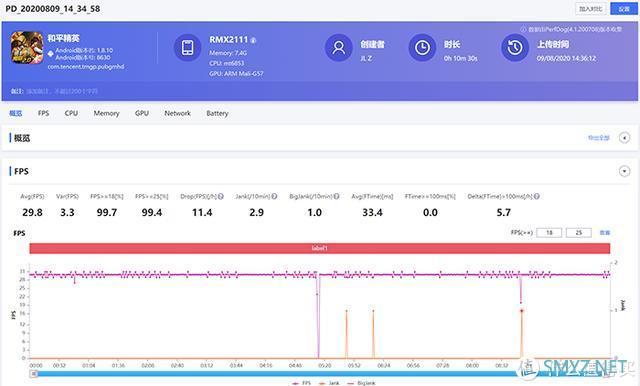The height and width of the screenshot is (386, 640).
Task: Click help icon beside Delta(FTime)>100ms
Action: click(x=537, y=196)
